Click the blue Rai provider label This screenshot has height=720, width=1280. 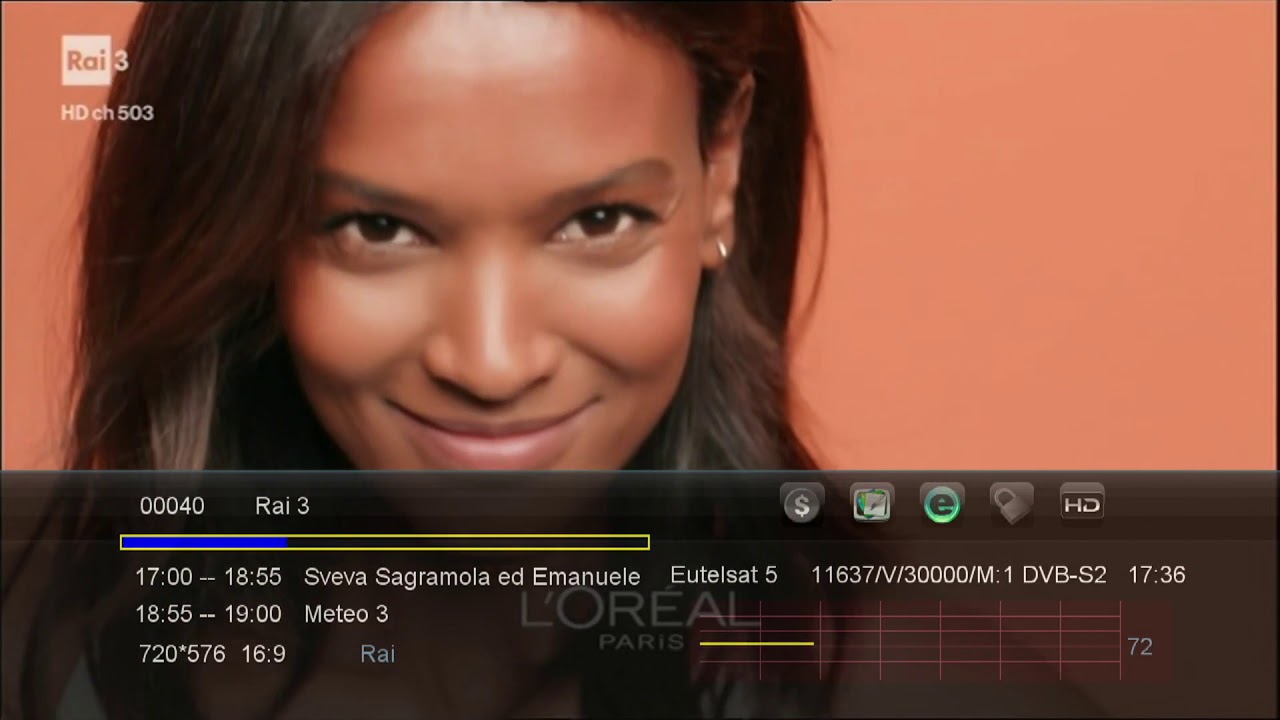click(x=377, y=654)
